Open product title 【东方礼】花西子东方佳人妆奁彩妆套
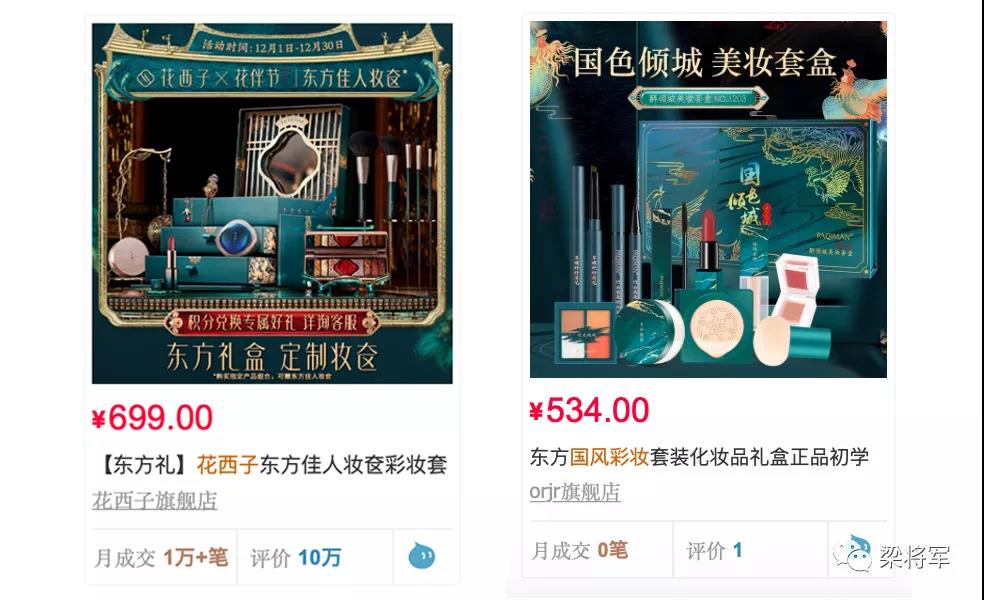 272,464
